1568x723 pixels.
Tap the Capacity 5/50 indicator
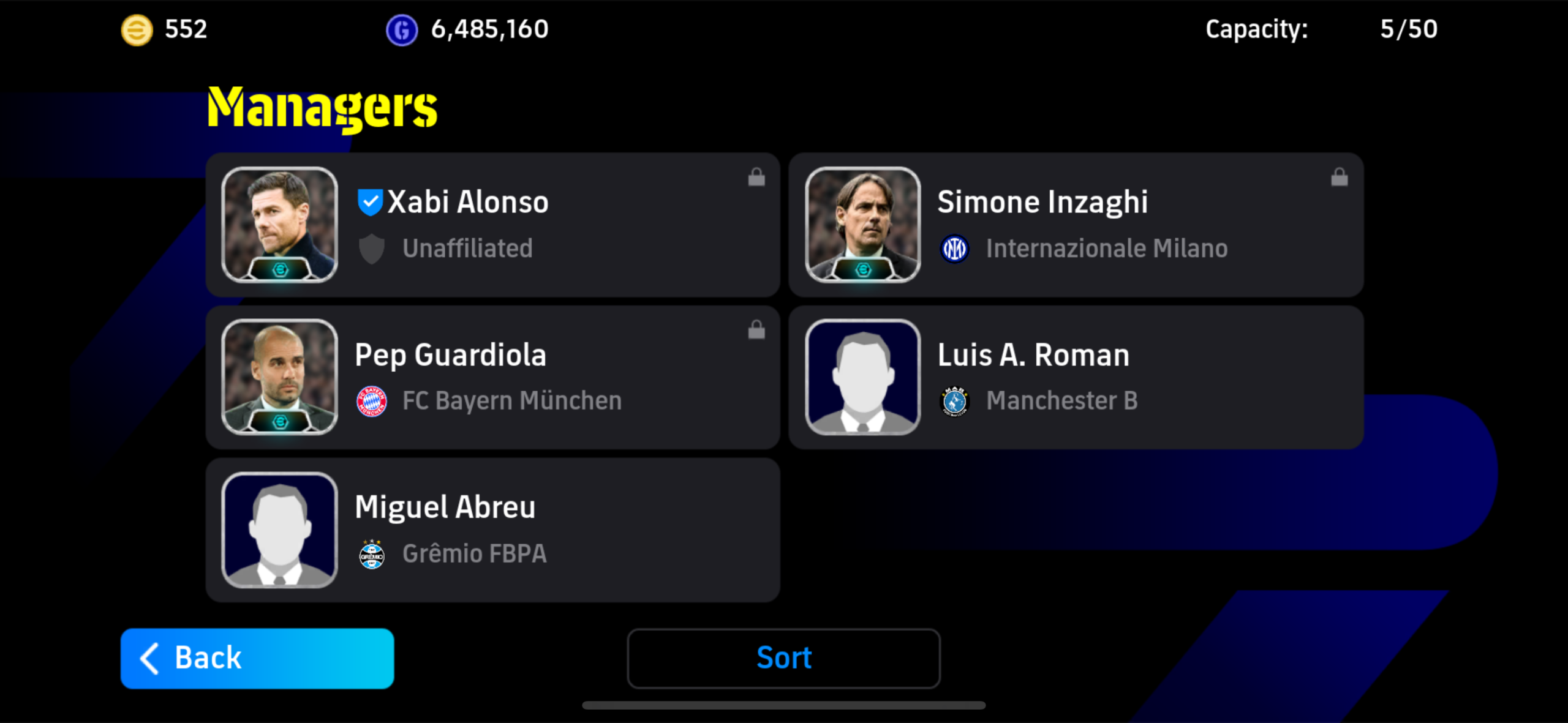coord(1321,29)
